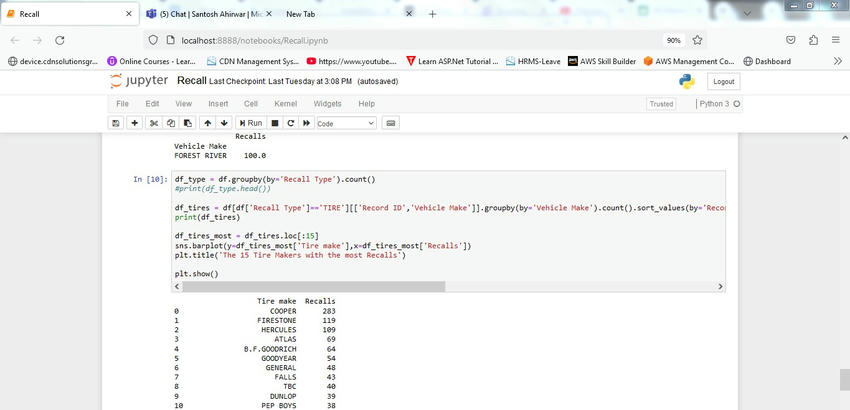Click the page vertical scrollbar thumb
The width and height of the screenshot is (850, 410).
(x=844, y=379)
